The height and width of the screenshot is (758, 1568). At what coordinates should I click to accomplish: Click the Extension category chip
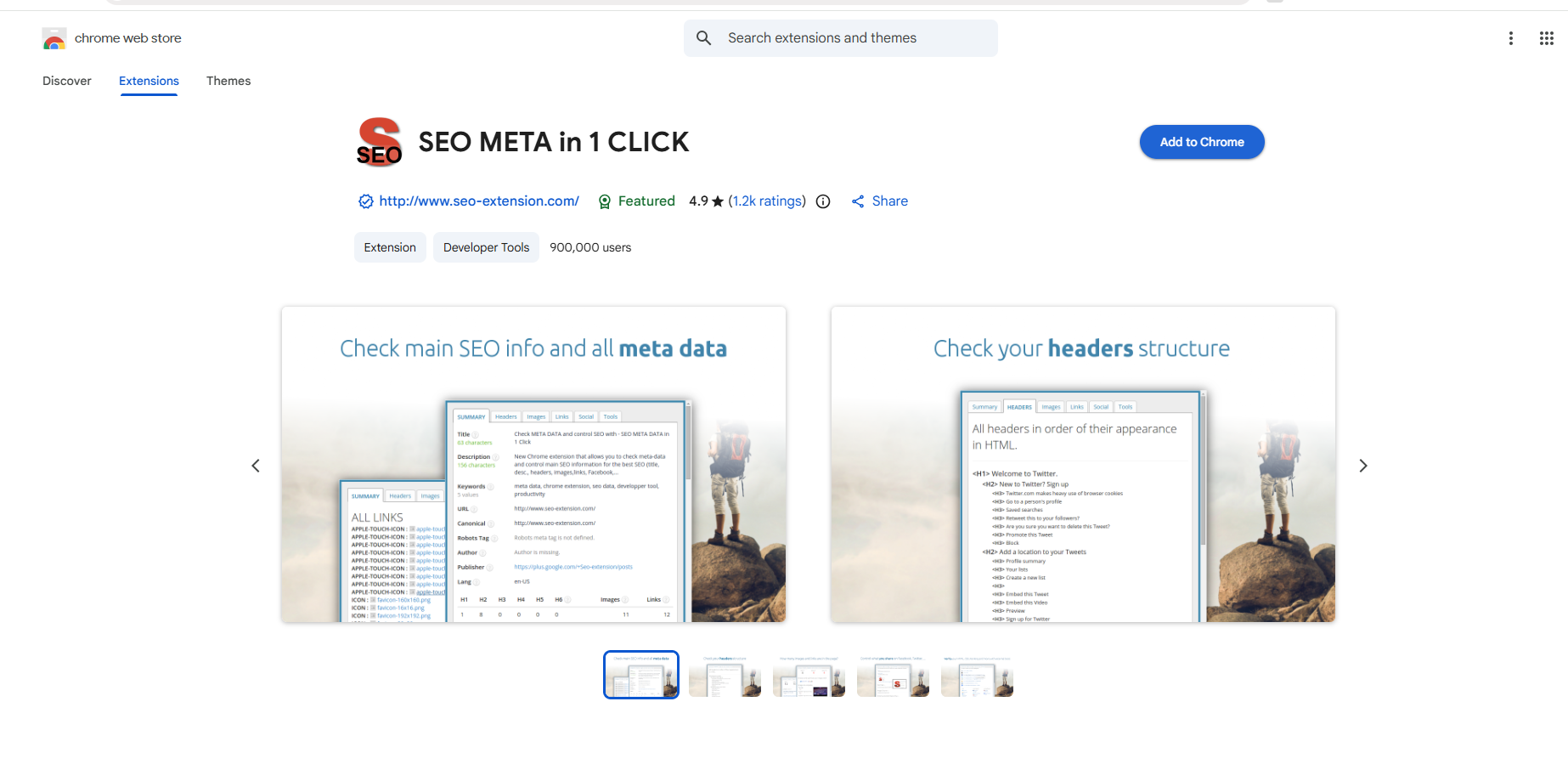[390, 247]
